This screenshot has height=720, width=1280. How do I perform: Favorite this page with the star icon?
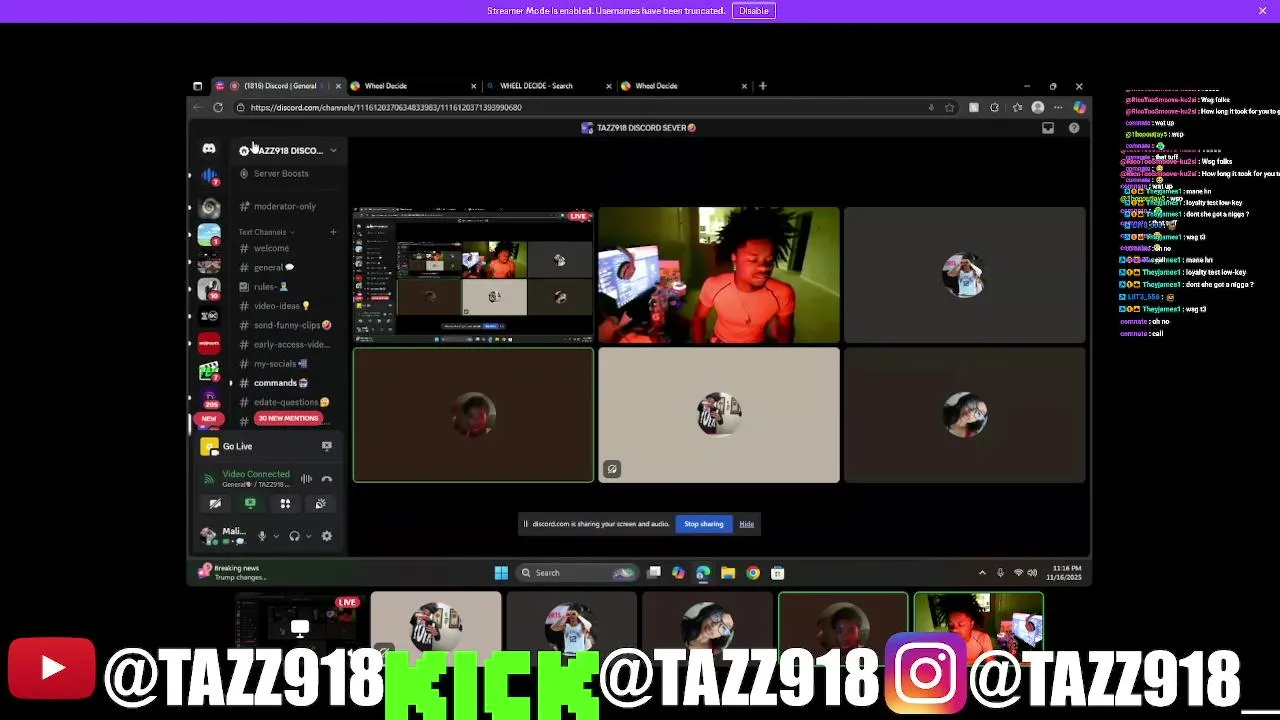click(x=949, y=107)
